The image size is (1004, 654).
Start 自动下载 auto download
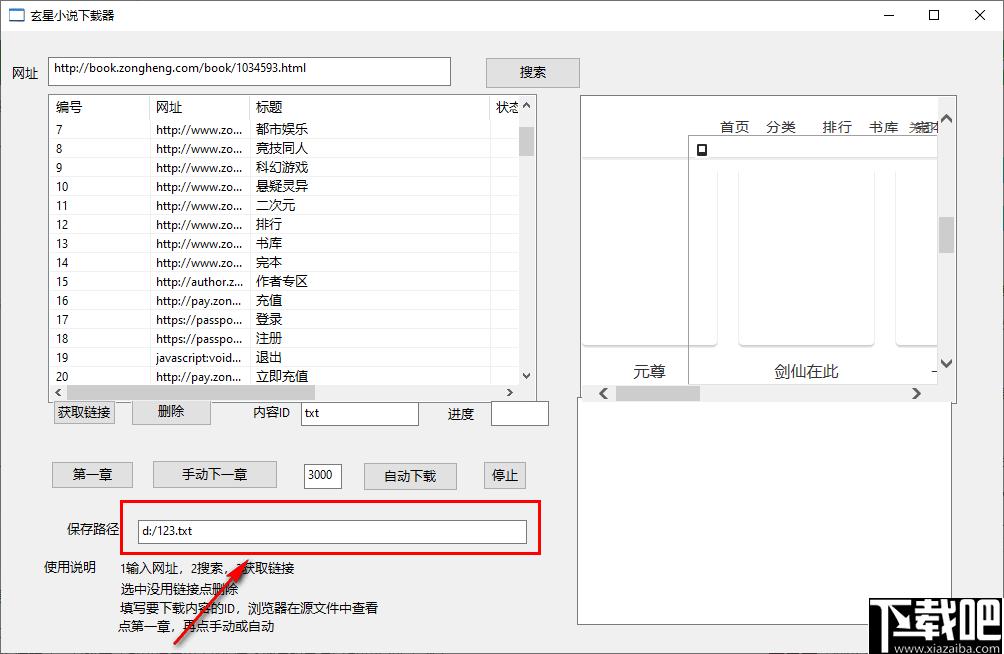pos(410,476)
